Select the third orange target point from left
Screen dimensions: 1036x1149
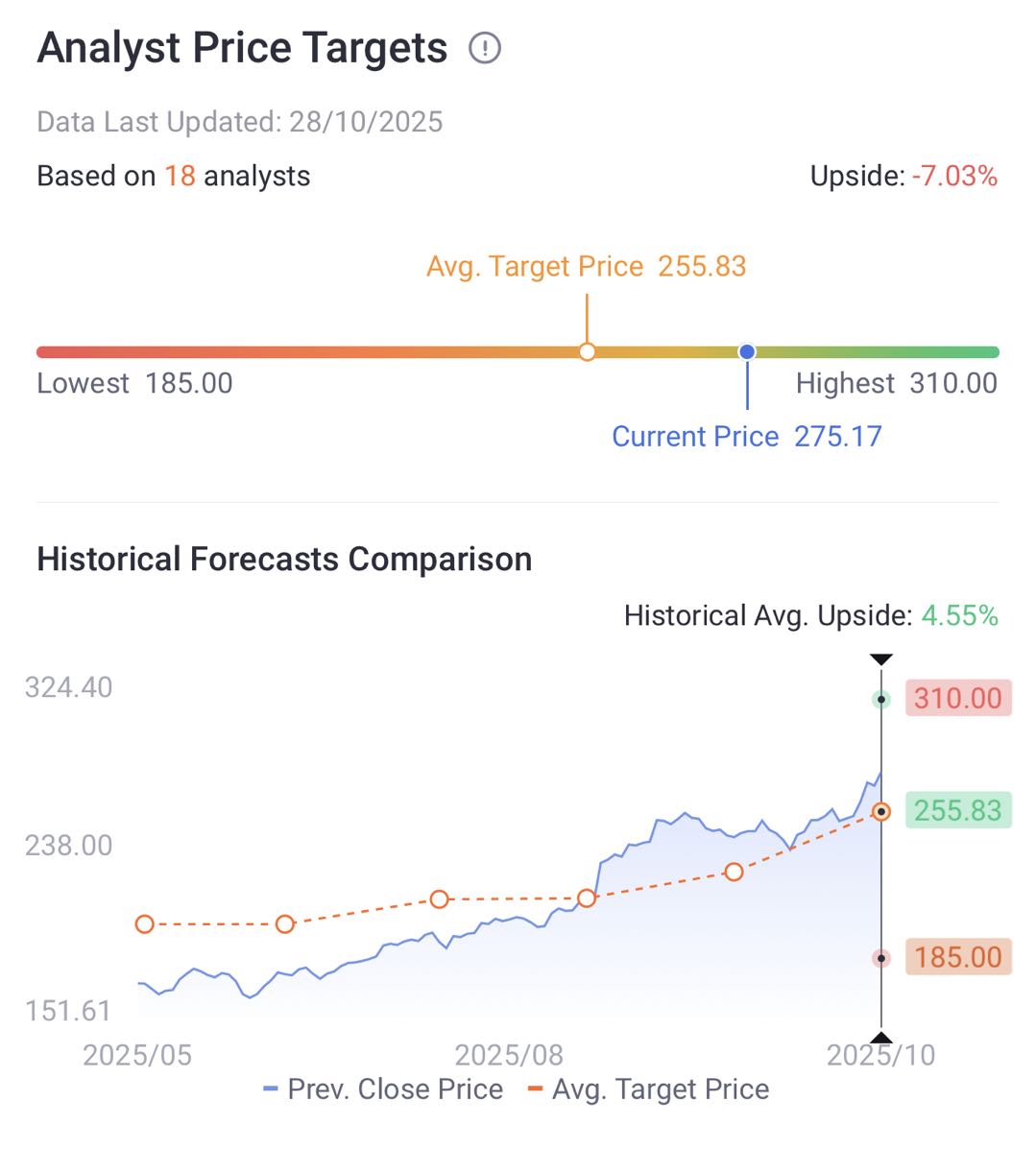point(439,899)
